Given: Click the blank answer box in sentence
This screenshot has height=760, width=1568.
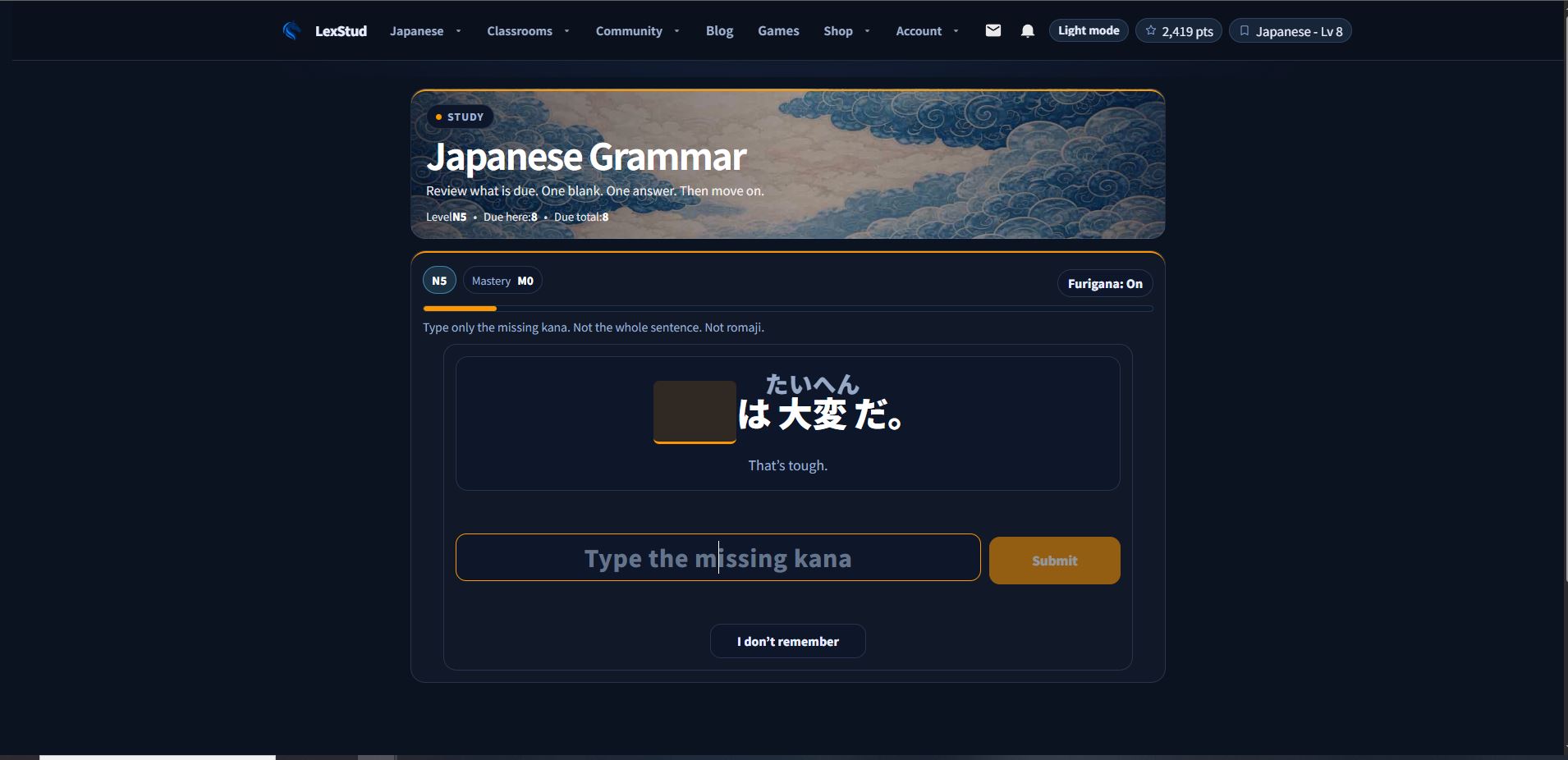Looking at the screenshot, I should [x=695, y=412].
